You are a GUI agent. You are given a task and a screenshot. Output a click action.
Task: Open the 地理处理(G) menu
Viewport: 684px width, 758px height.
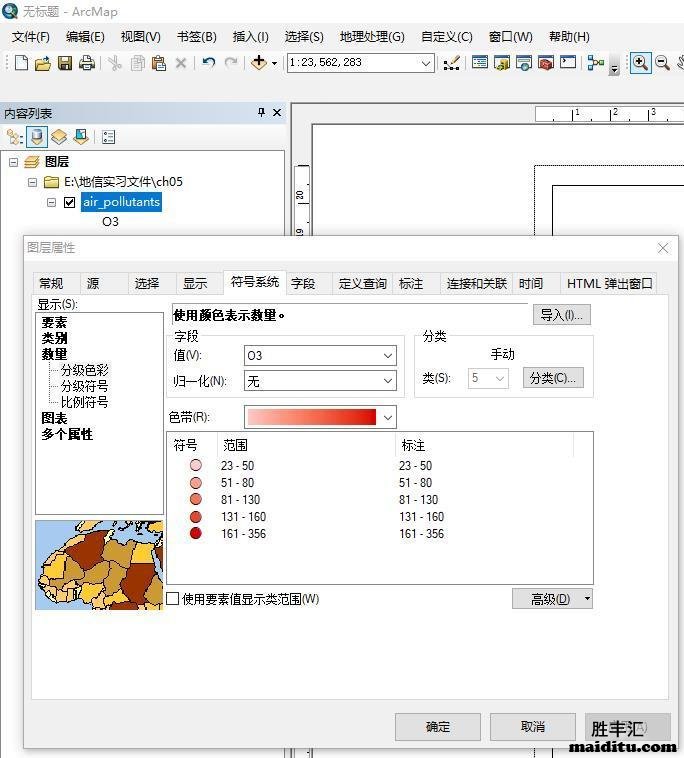(x=372, y=37)
